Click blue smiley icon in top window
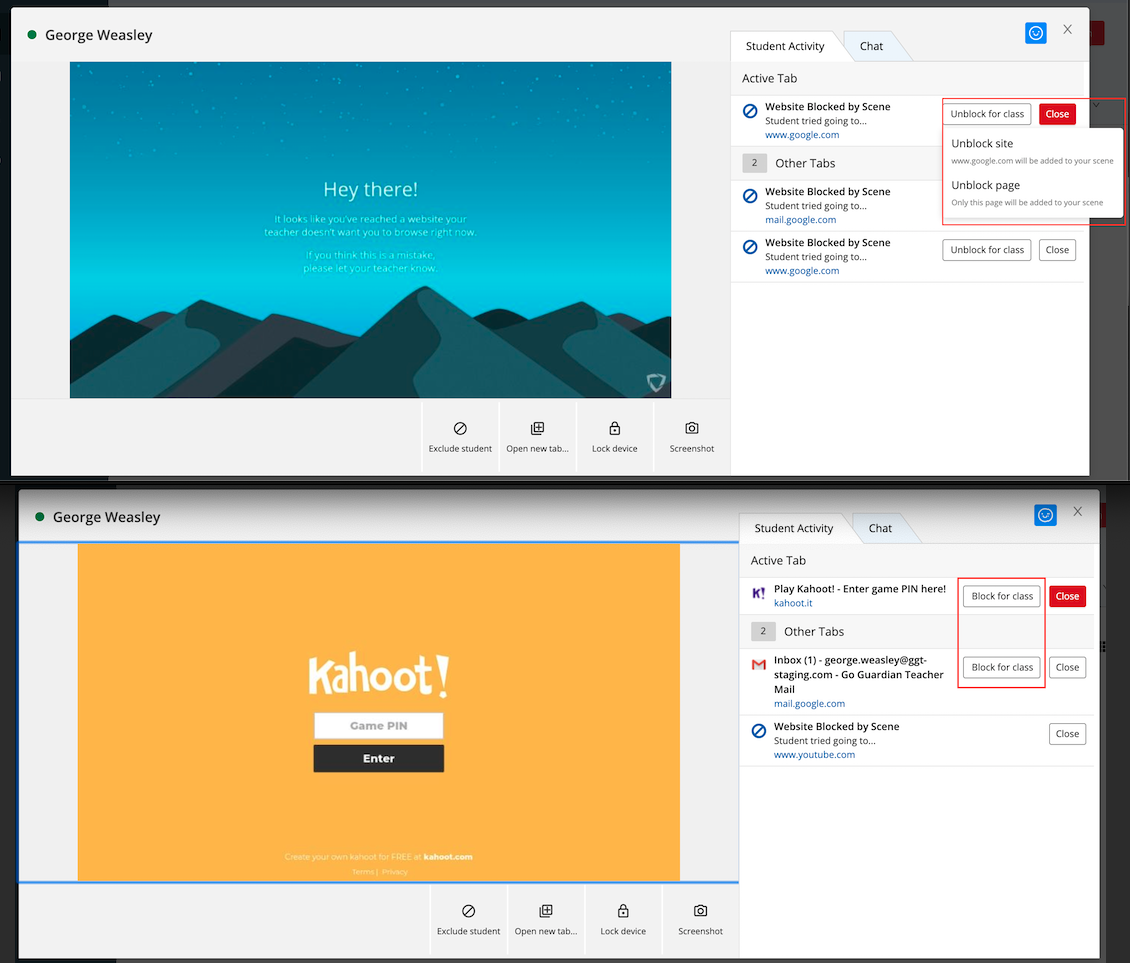 tap(1036, 33)
